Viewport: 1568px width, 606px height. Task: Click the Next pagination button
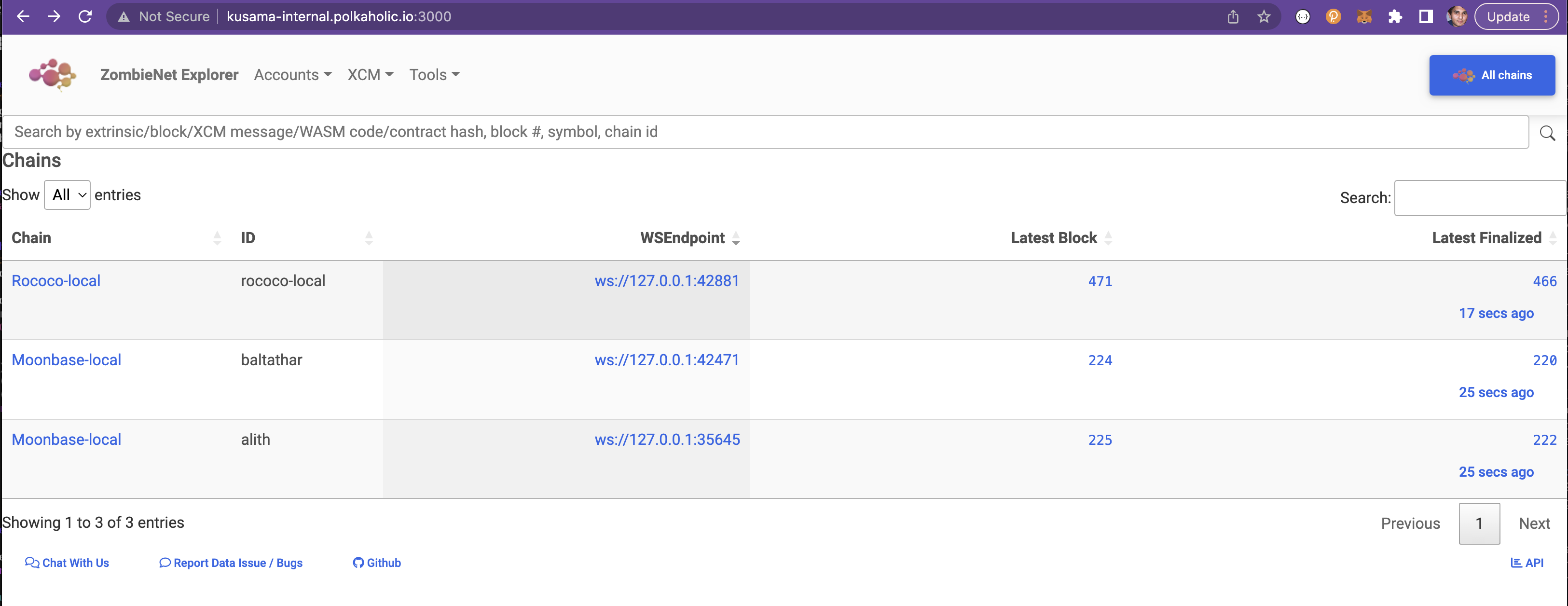point(1532,522)
